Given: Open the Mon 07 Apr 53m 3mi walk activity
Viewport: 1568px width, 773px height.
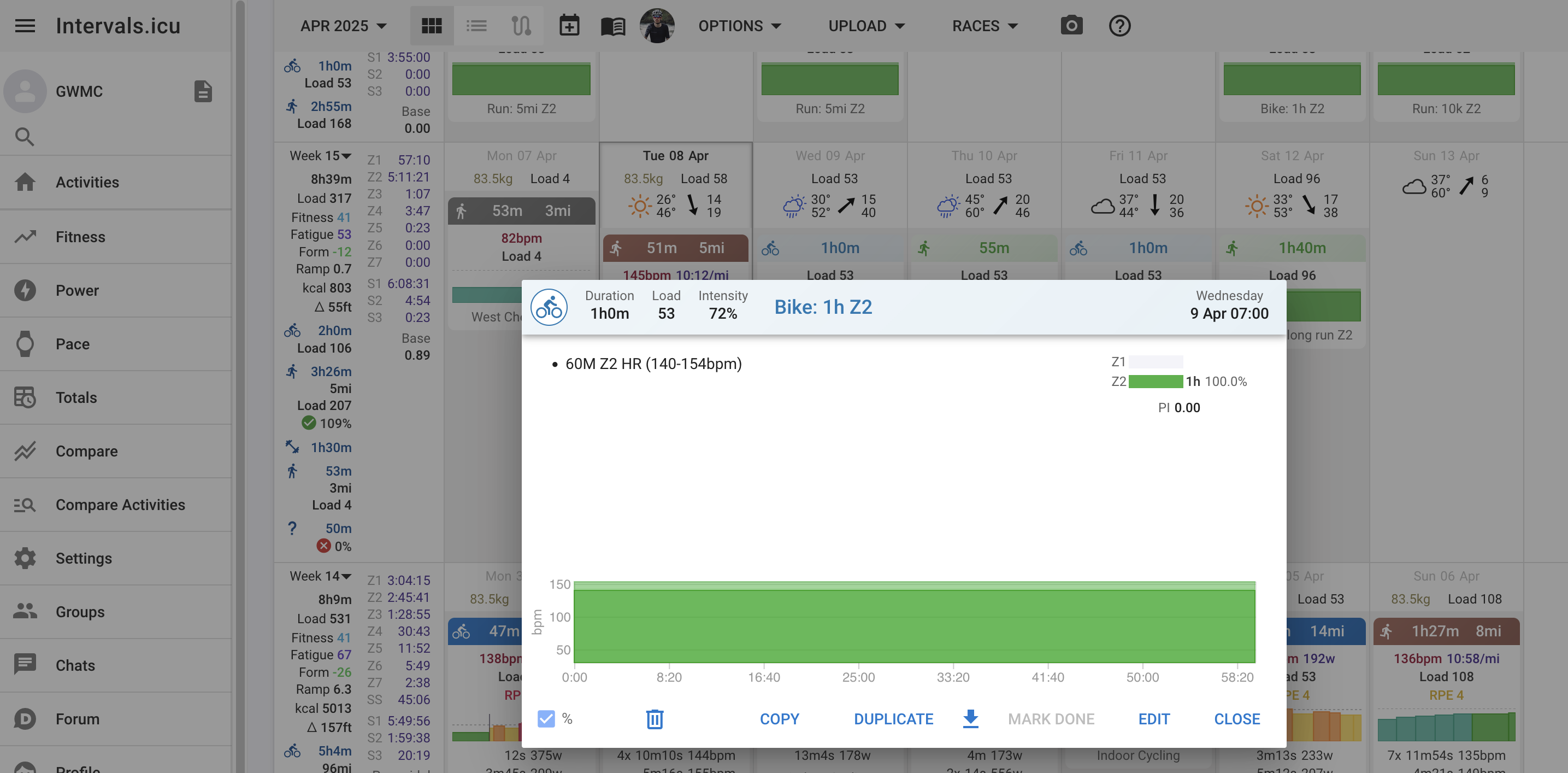Looking at the screenshot, I should click(522, 211).
